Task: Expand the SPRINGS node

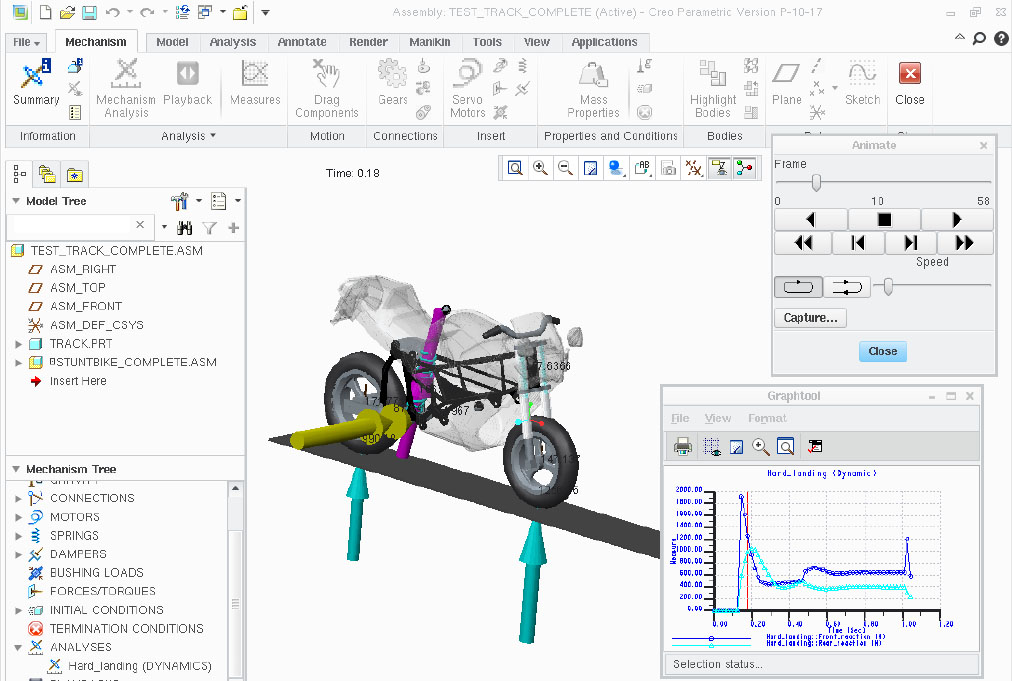Action: coord(19,536)
